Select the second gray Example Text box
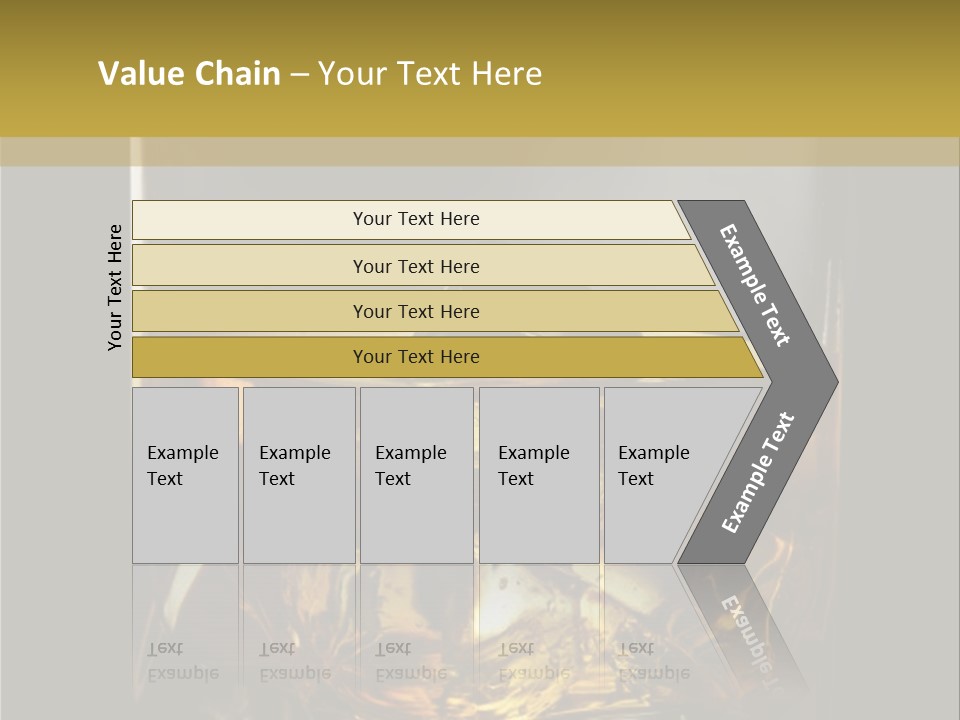The height and width of the screenshot is (720, 960). tap(298, 475)
